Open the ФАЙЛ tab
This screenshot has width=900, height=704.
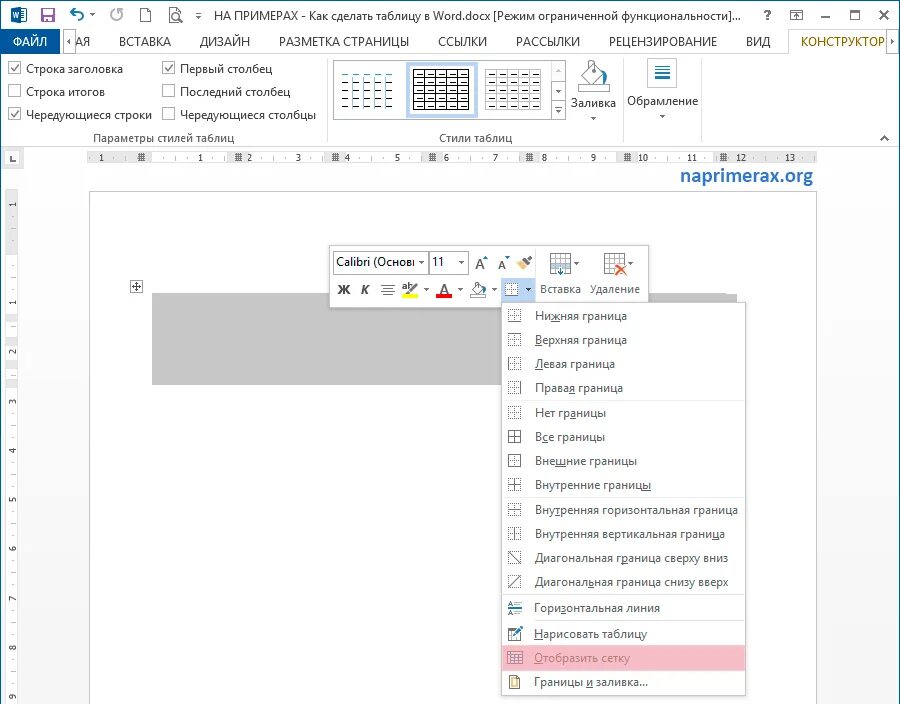[30, 41]
